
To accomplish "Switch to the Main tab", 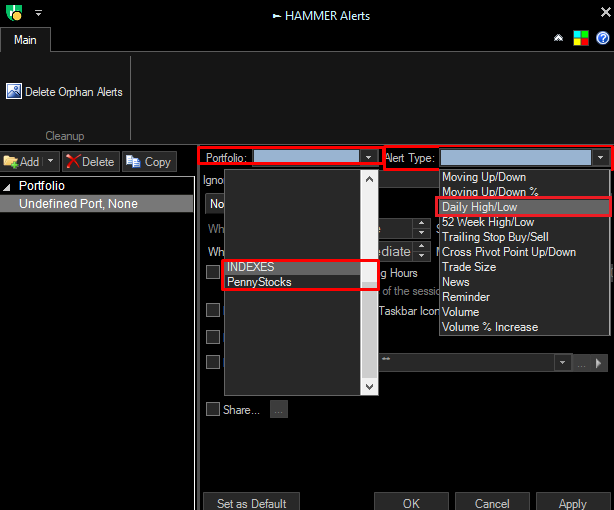I will click(25, 40).
